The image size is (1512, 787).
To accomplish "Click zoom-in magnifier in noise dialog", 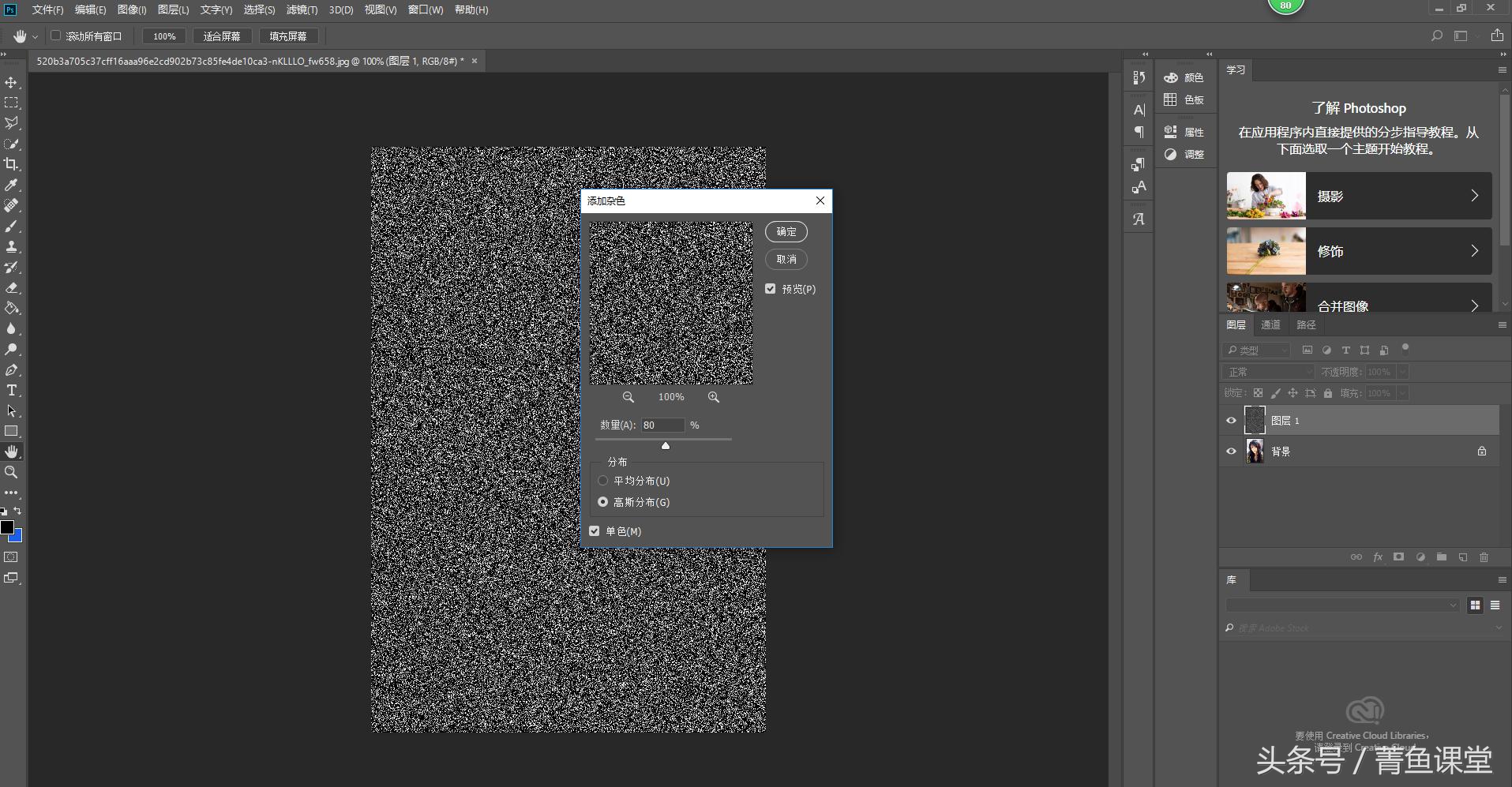I will point(713,397).
